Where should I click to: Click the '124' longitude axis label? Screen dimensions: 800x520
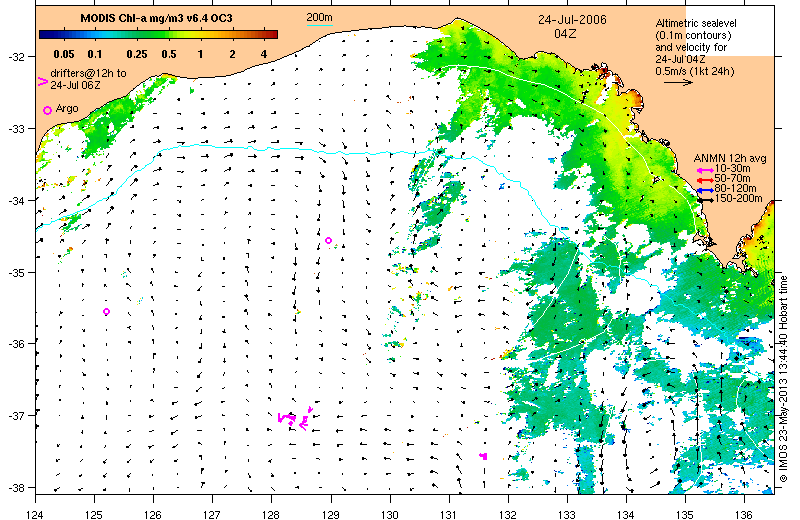coord(35,514)
